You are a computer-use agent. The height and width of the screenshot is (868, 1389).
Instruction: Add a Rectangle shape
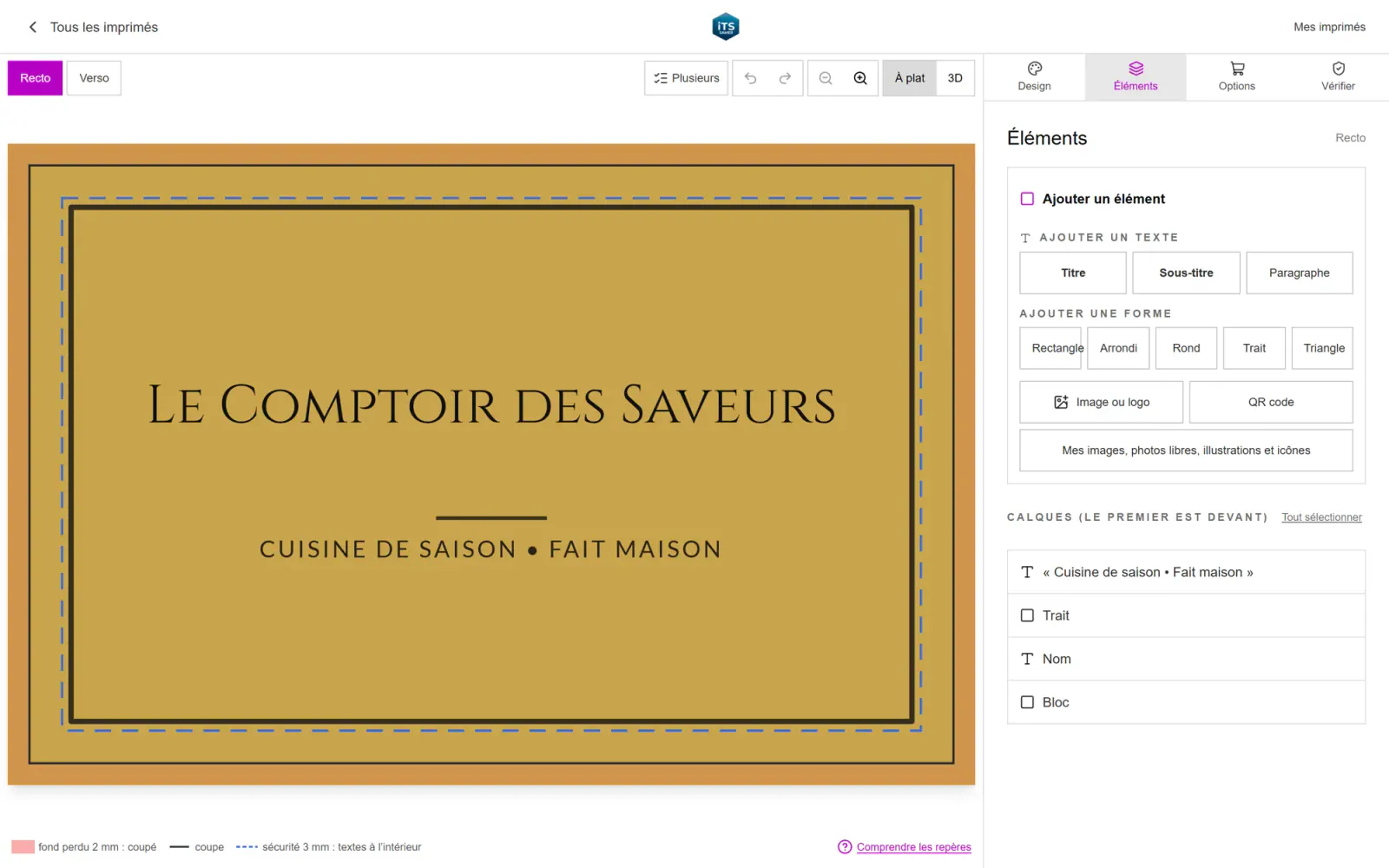click(x=1050, y=348)
